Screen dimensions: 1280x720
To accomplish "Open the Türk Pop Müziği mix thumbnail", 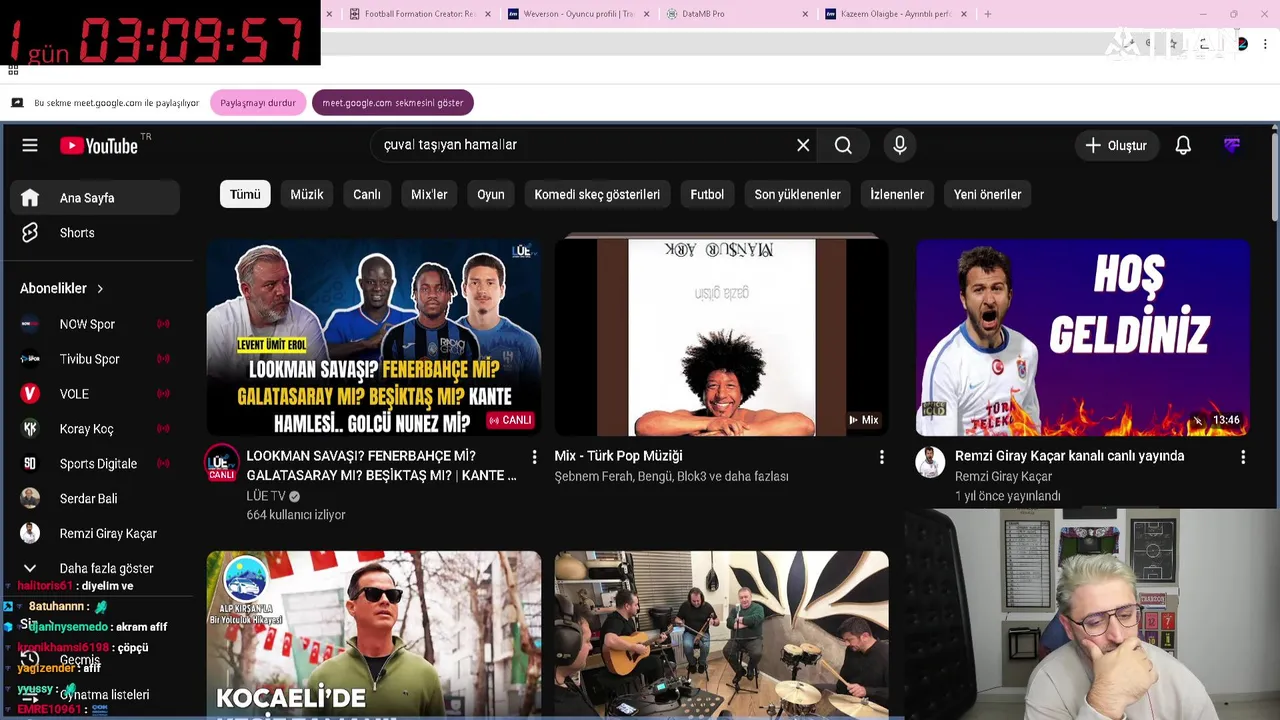I will 721,337.
